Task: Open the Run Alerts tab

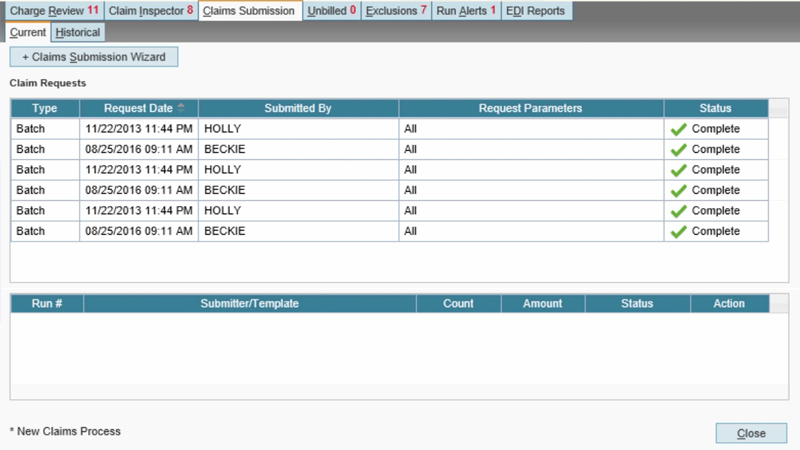Action: pyautogui.click(x=466, y=11)
